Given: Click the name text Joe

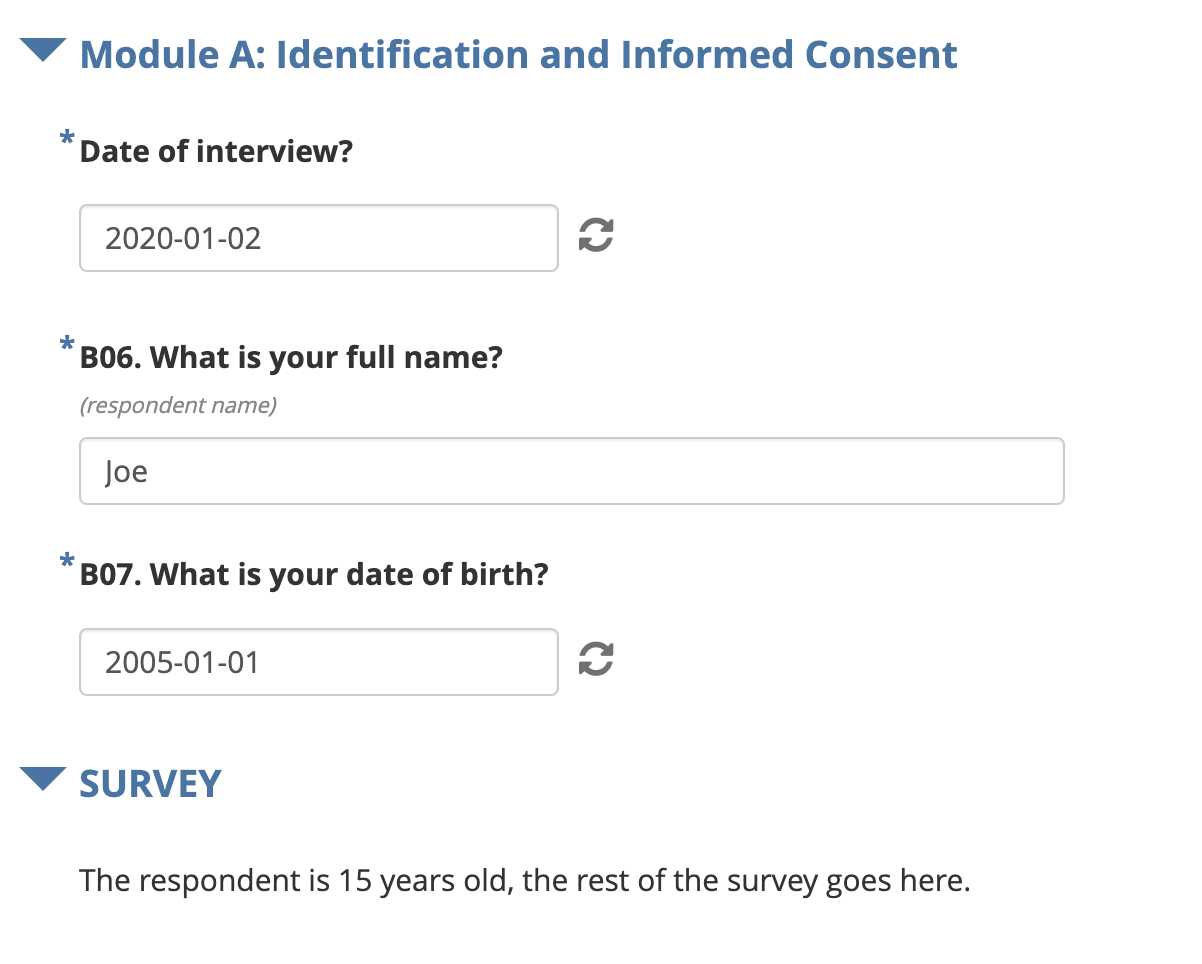Looking at the screenshot, I should click(x=126, y=471).
